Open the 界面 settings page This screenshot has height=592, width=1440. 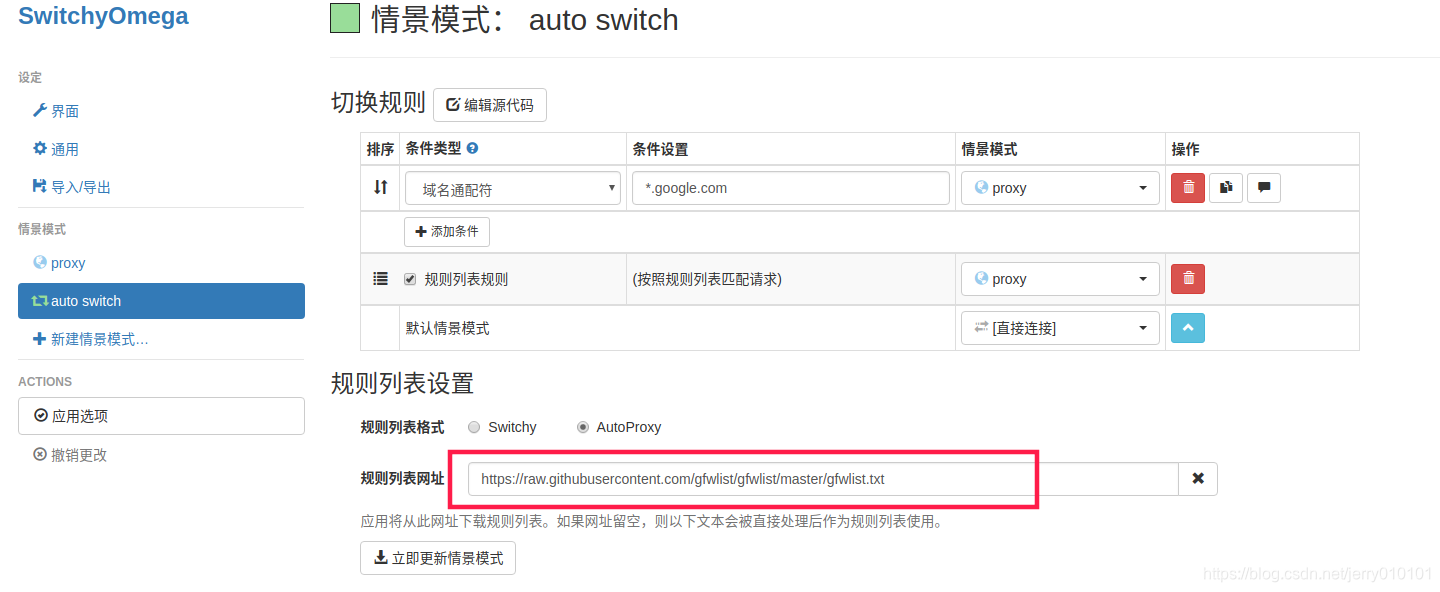point(56,111)
